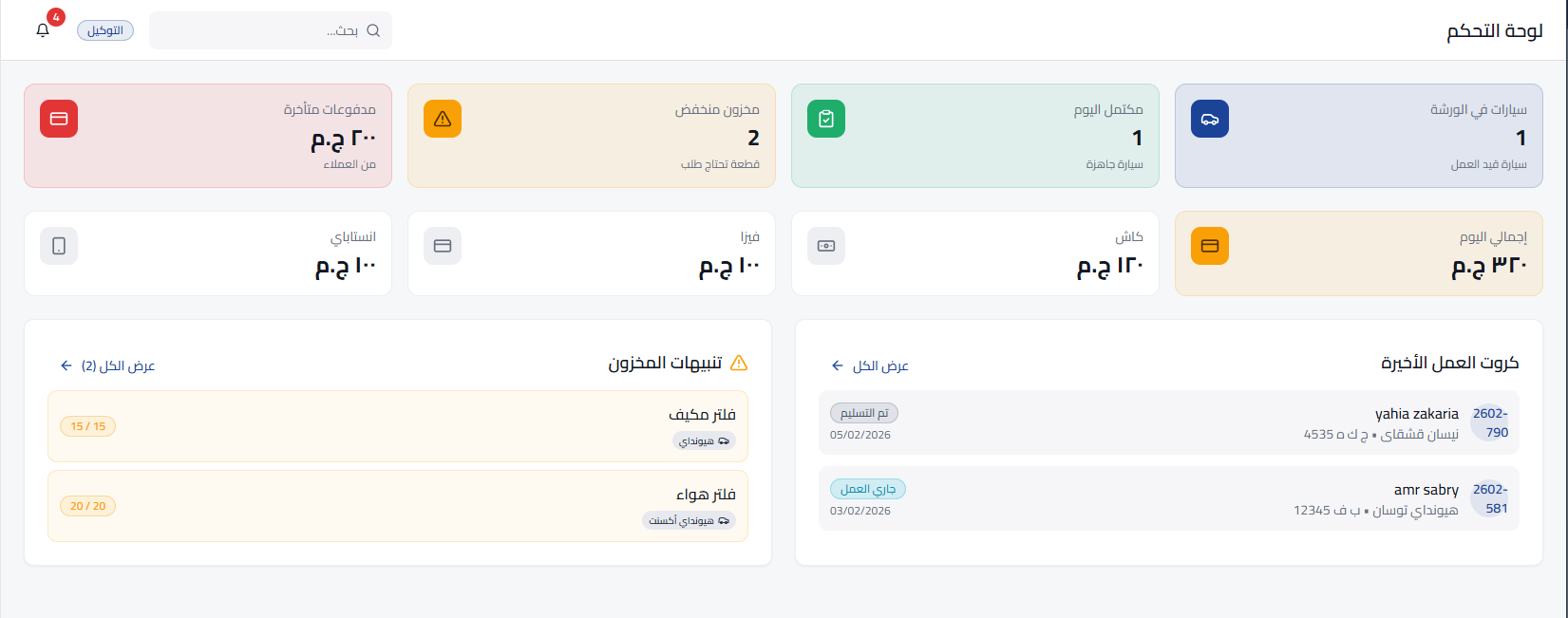This screenshot has height=618, width=1568.
Task: Open the فلتر مكيف stock alert item
Action: tap(398, 426)
